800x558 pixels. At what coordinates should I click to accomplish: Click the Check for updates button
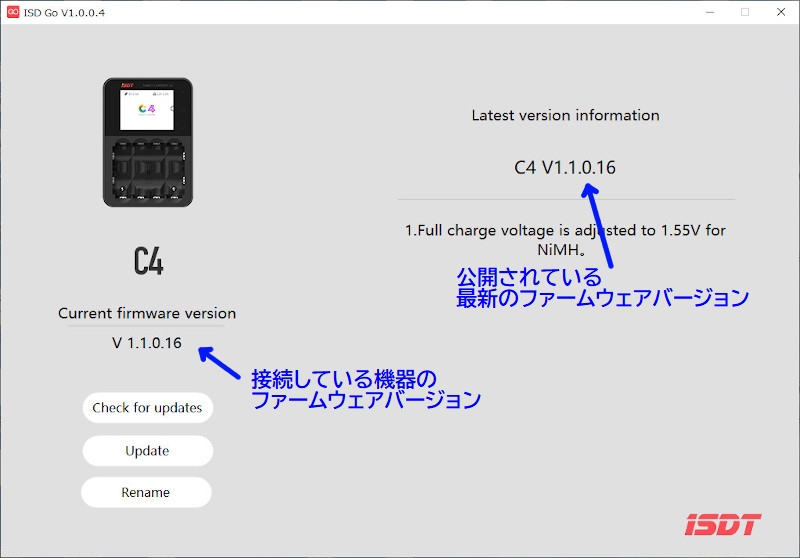pyautogui.click(x=147, y=408)
